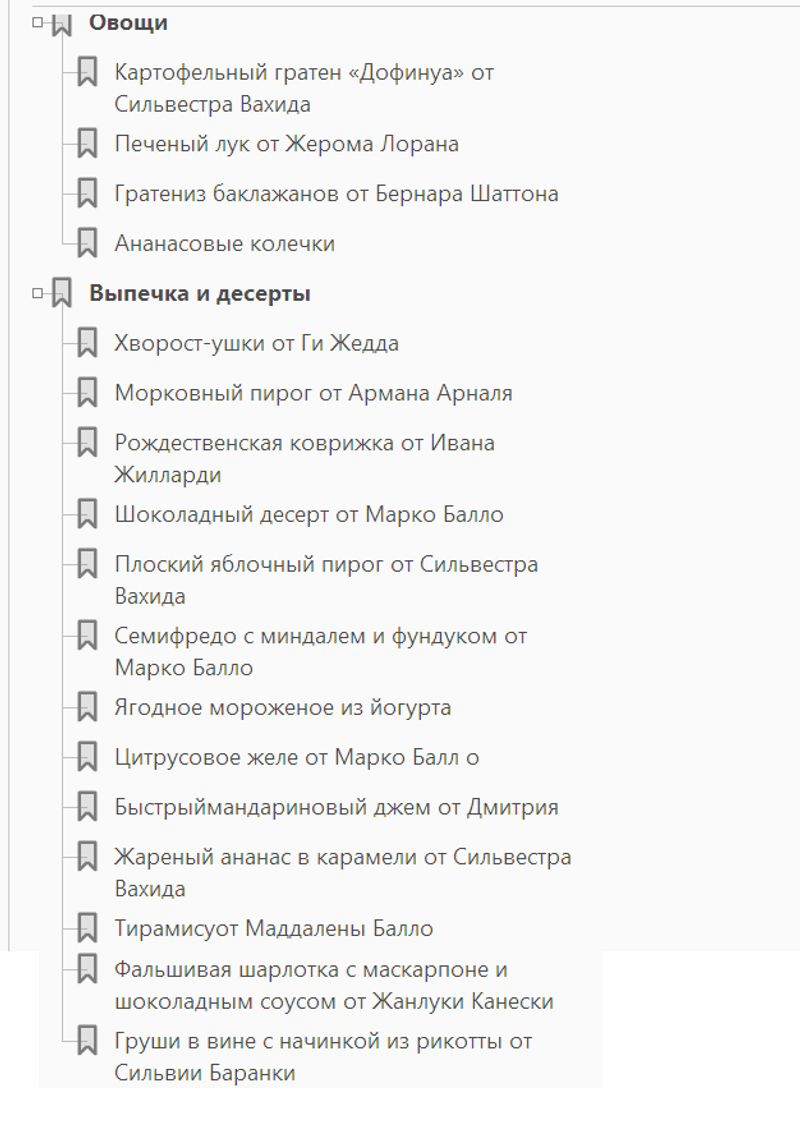Click bookmark icon beside Овощи heading

(63, 23)
